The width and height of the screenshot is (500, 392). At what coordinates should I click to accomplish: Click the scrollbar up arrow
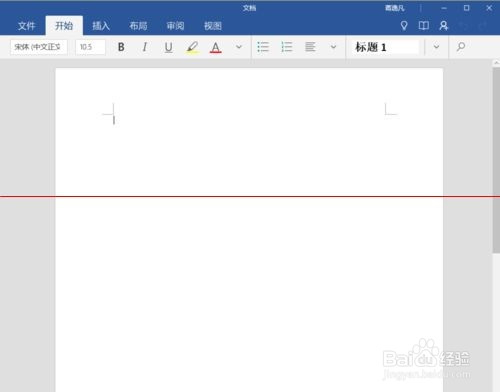496,63
